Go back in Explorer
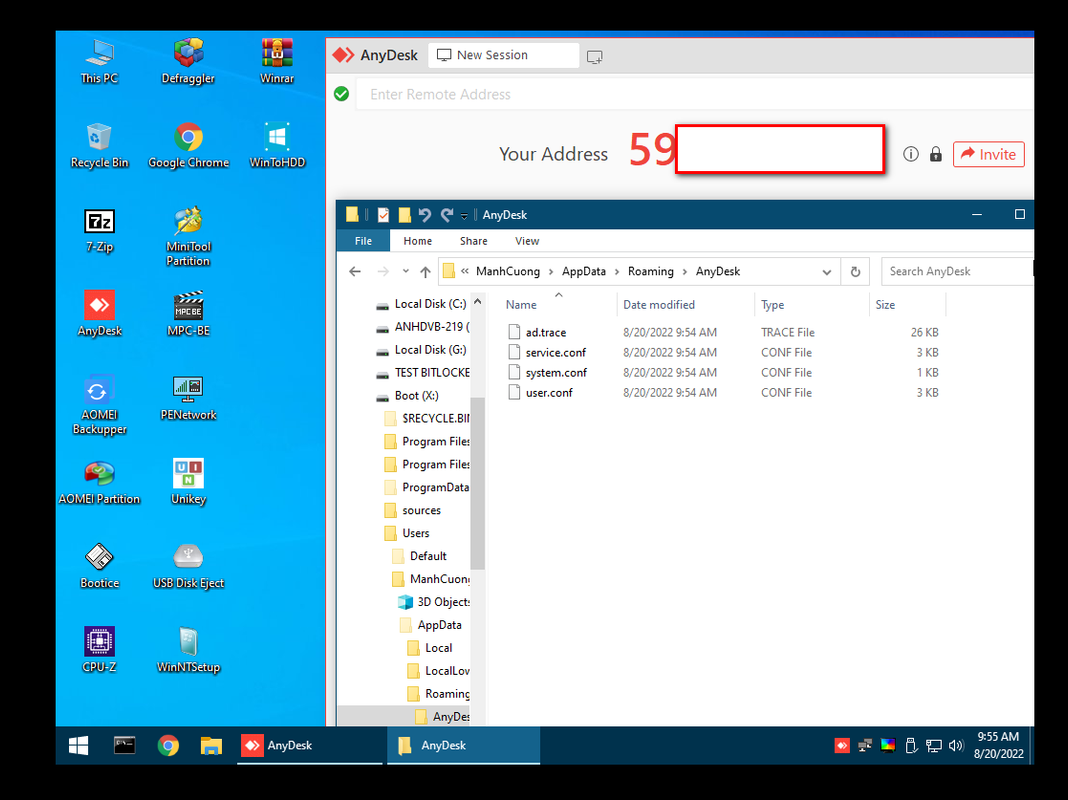The height and width of the screenshot is (800, 1068). (355, 272)
